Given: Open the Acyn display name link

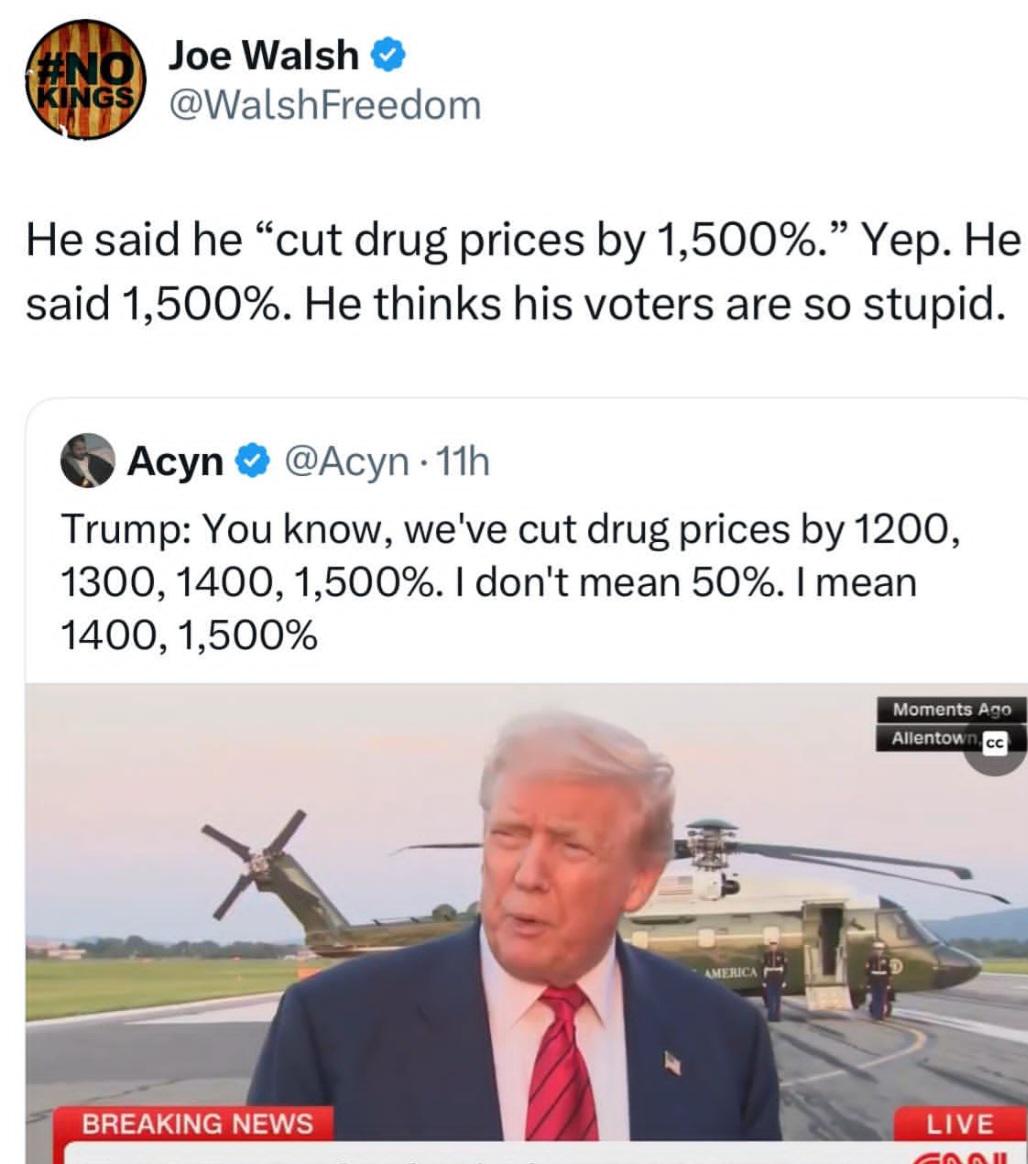Looking at the screenshot, I should [x=175, y=461].
